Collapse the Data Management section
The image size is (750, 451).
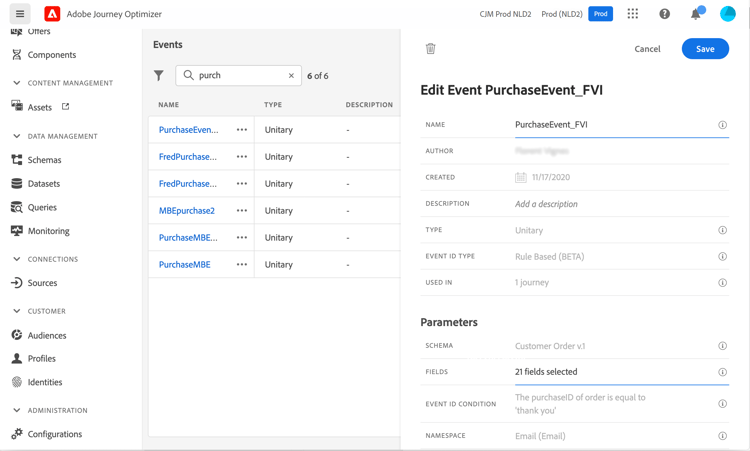[17, 136]
